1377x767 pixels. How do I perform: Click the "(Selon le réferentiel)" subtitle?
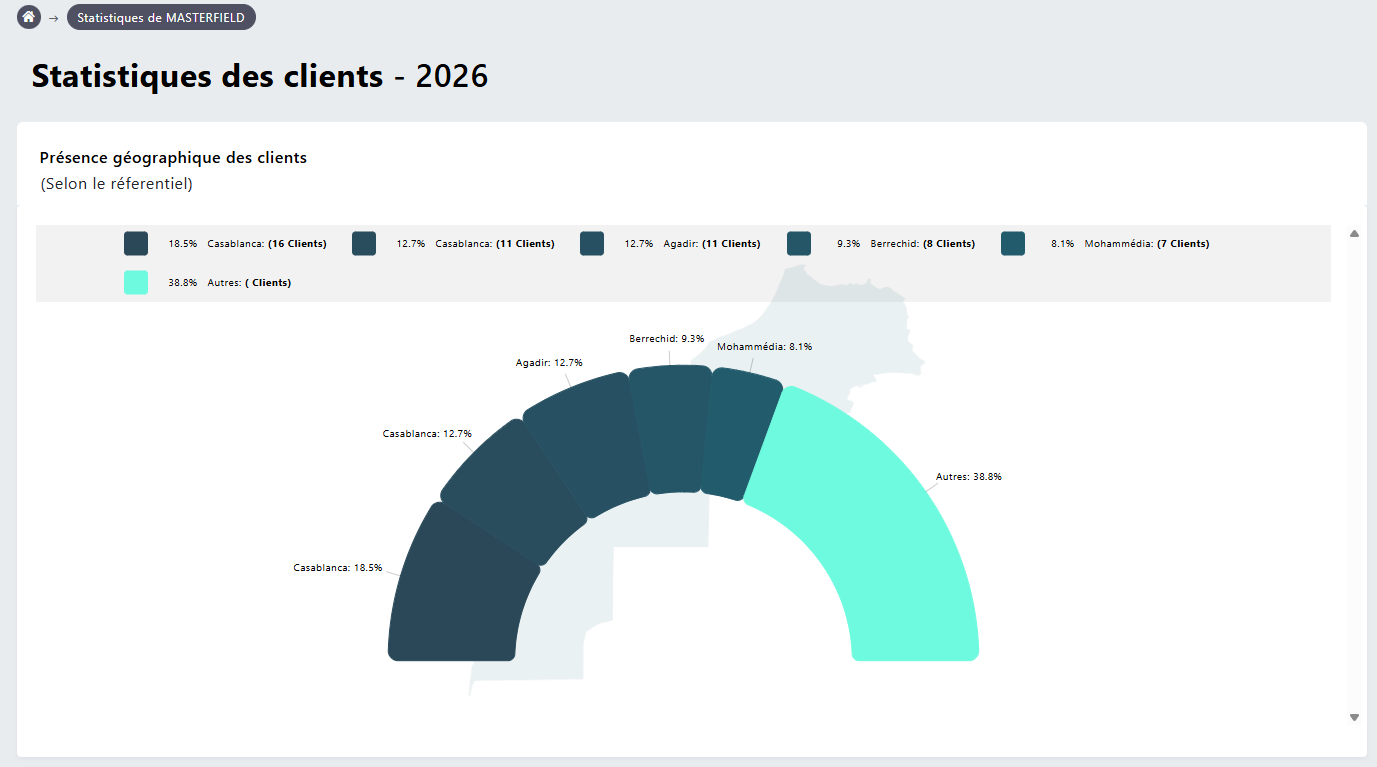[117, 185]
